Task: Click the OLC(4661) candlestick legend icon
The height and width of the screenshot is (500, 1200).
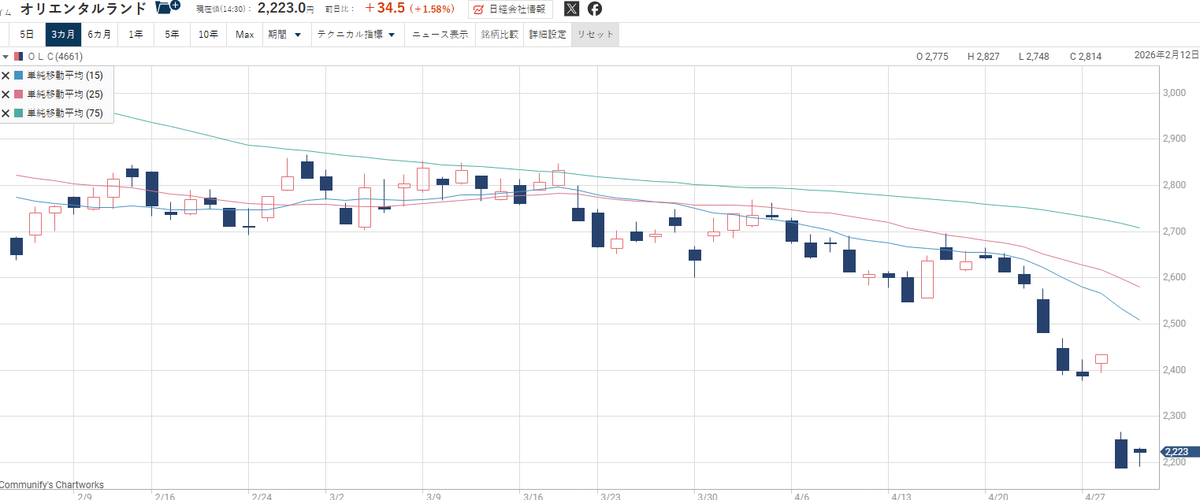Action: 18,57
